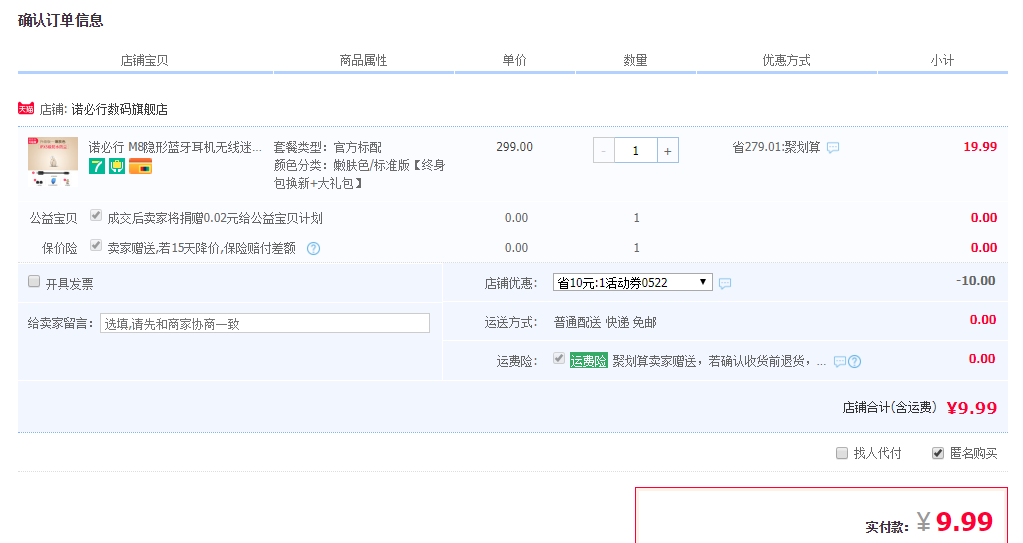Decrease quantity with the minus button
The image size is (1023, 543).
tap(603, 150)
